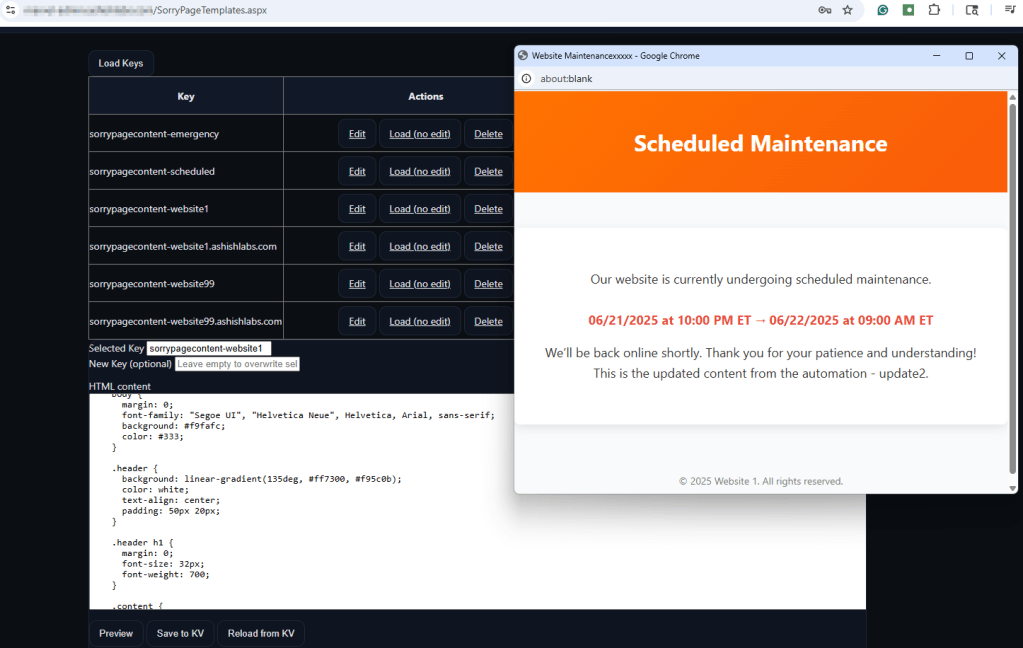The height and width of the screenshot is (648, 1023).
Task: Click the Load Keys button
Action: pos(121,63)
